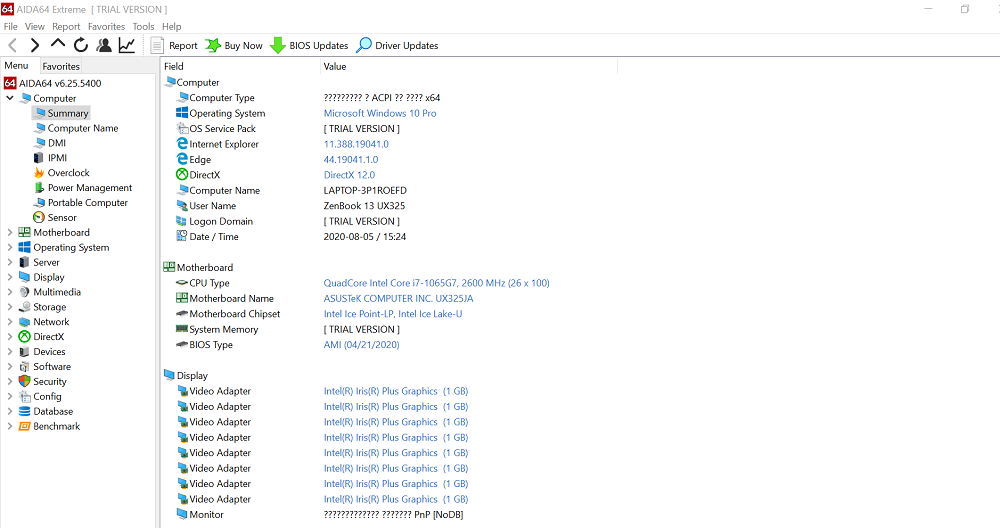Click the Internet Explorer version 11.388.19041.0 link

click(356, 144)
